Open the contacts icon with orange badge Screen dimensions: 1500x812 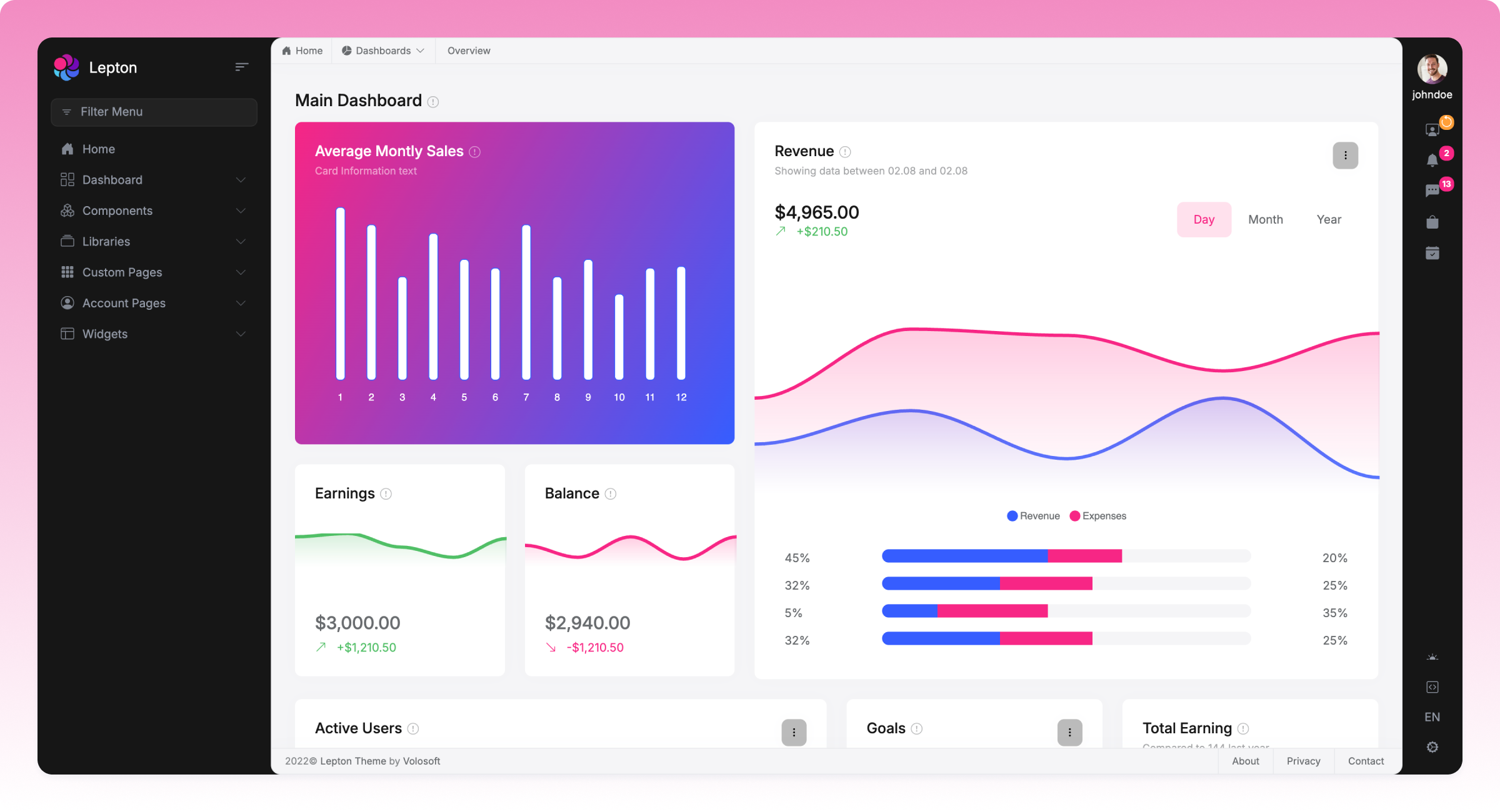(1432, 130)
